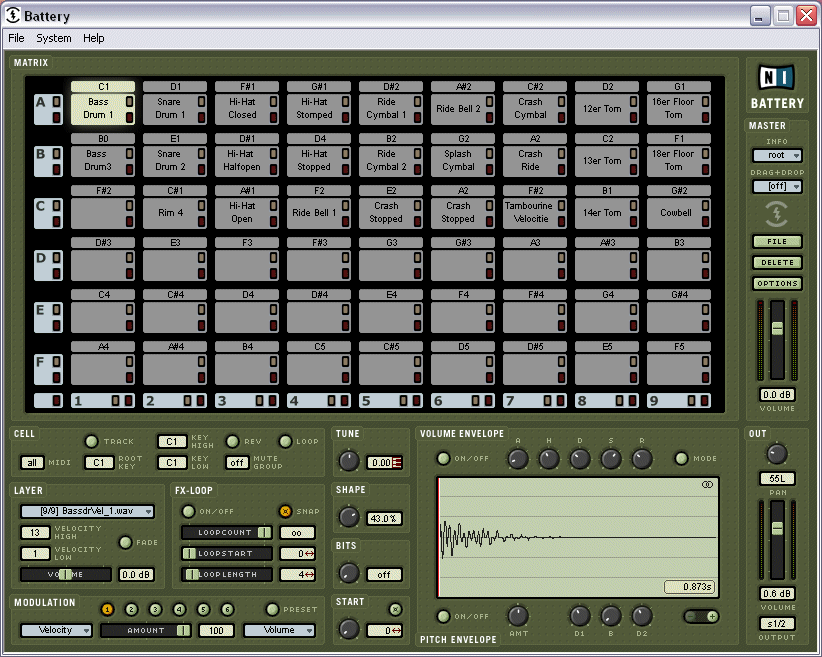Image resolution: width=822 pixels, height=657 pixels.
Task: Click the Bits knob
Action: pos(349,574)
